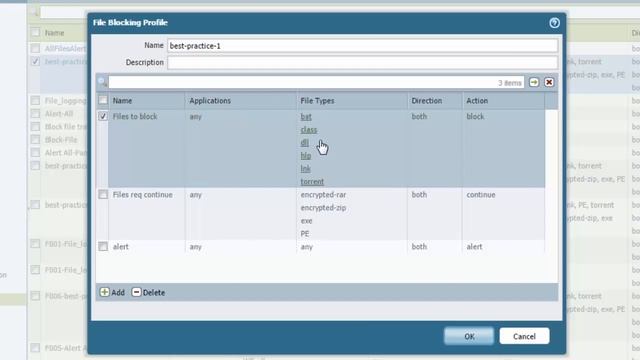Select the 'alert' rule name cell
Viewport: 640px width, 360px height.
(x=121, y=247)
